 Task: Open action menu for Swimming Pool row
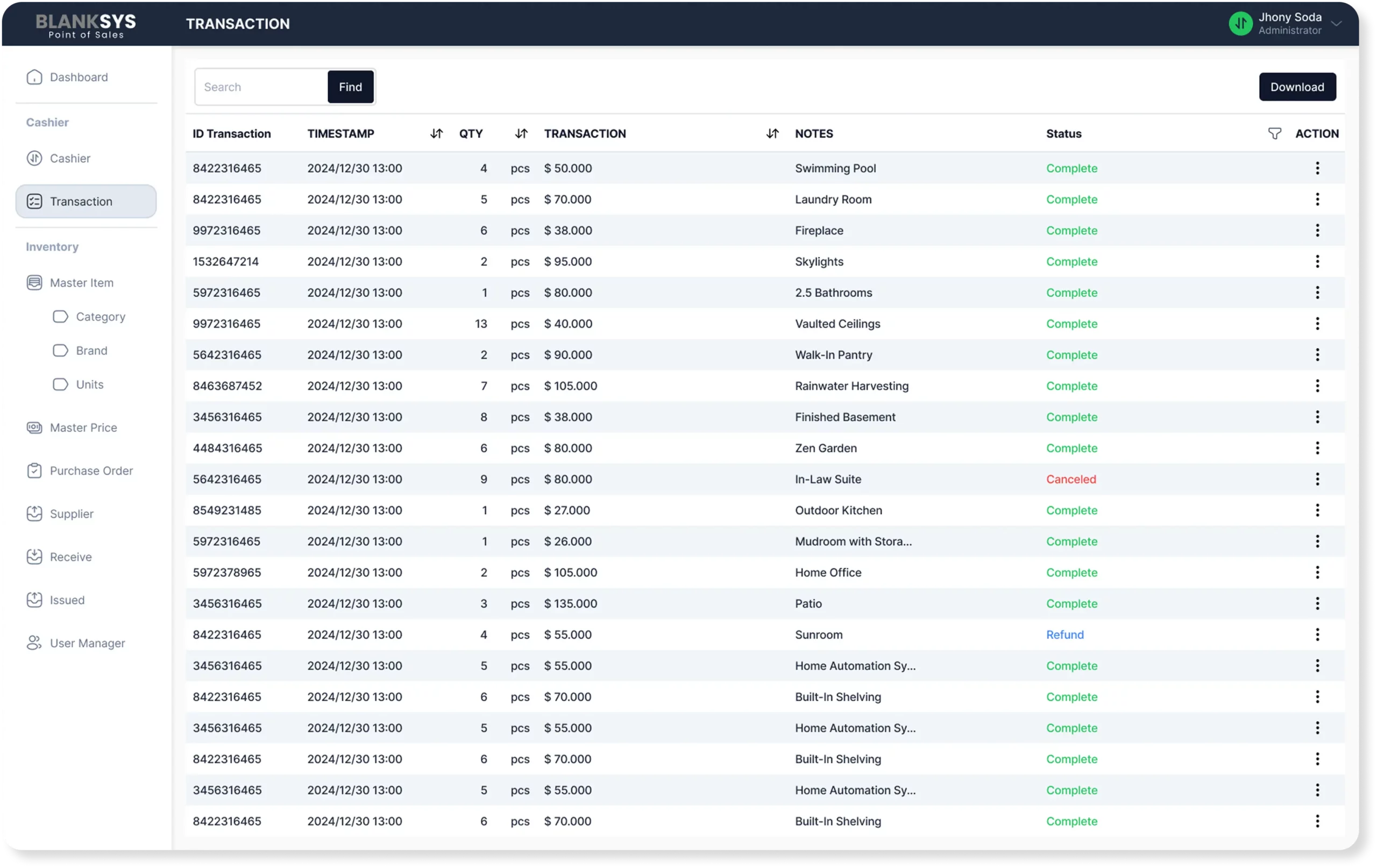(1317, 168)
